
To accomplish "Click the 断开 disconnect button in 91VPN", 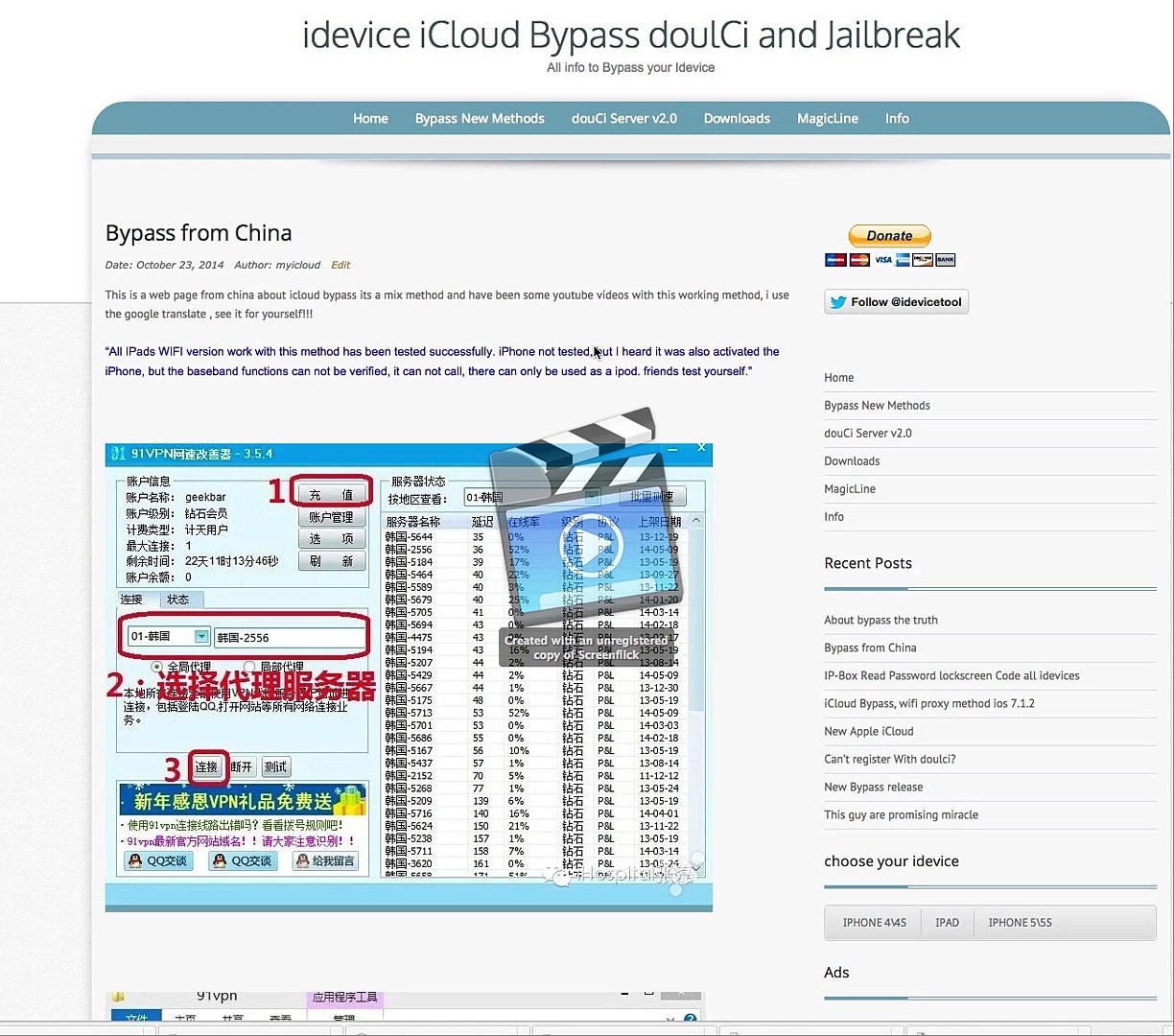I will pyautogui.click(x=242, y=767).
